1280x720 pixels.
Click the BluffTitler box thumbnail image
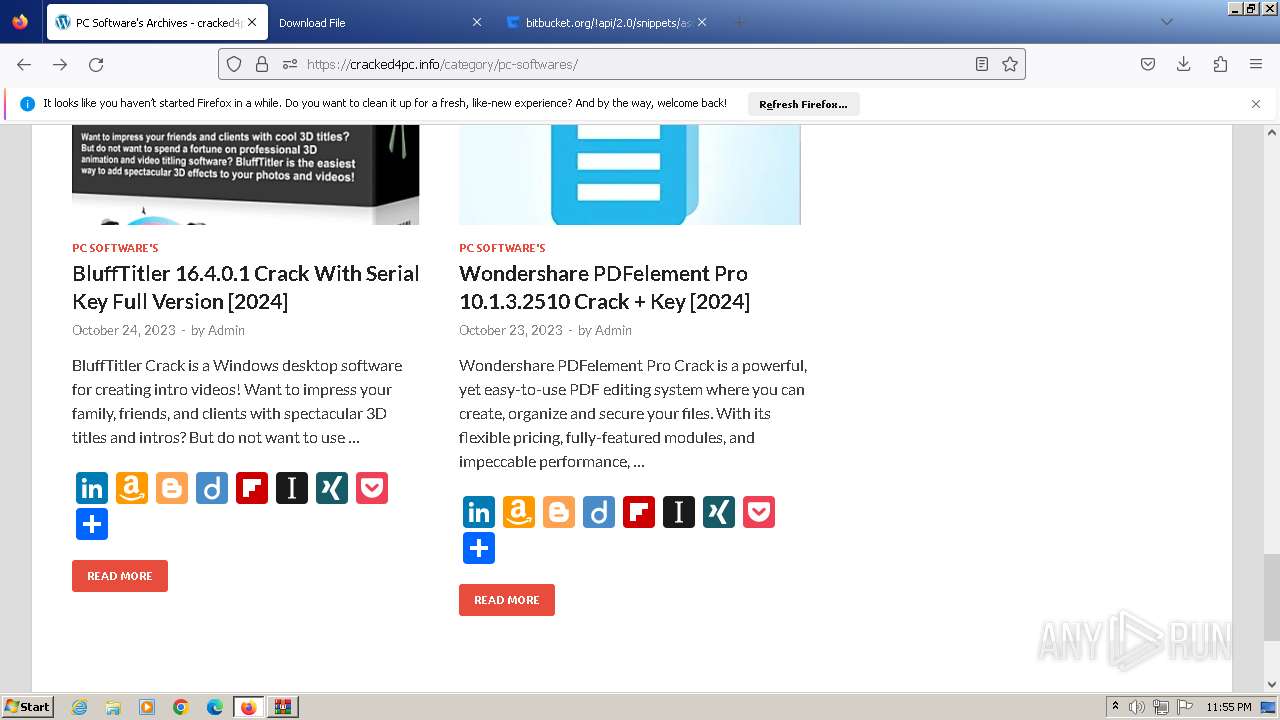coord(245,175)
